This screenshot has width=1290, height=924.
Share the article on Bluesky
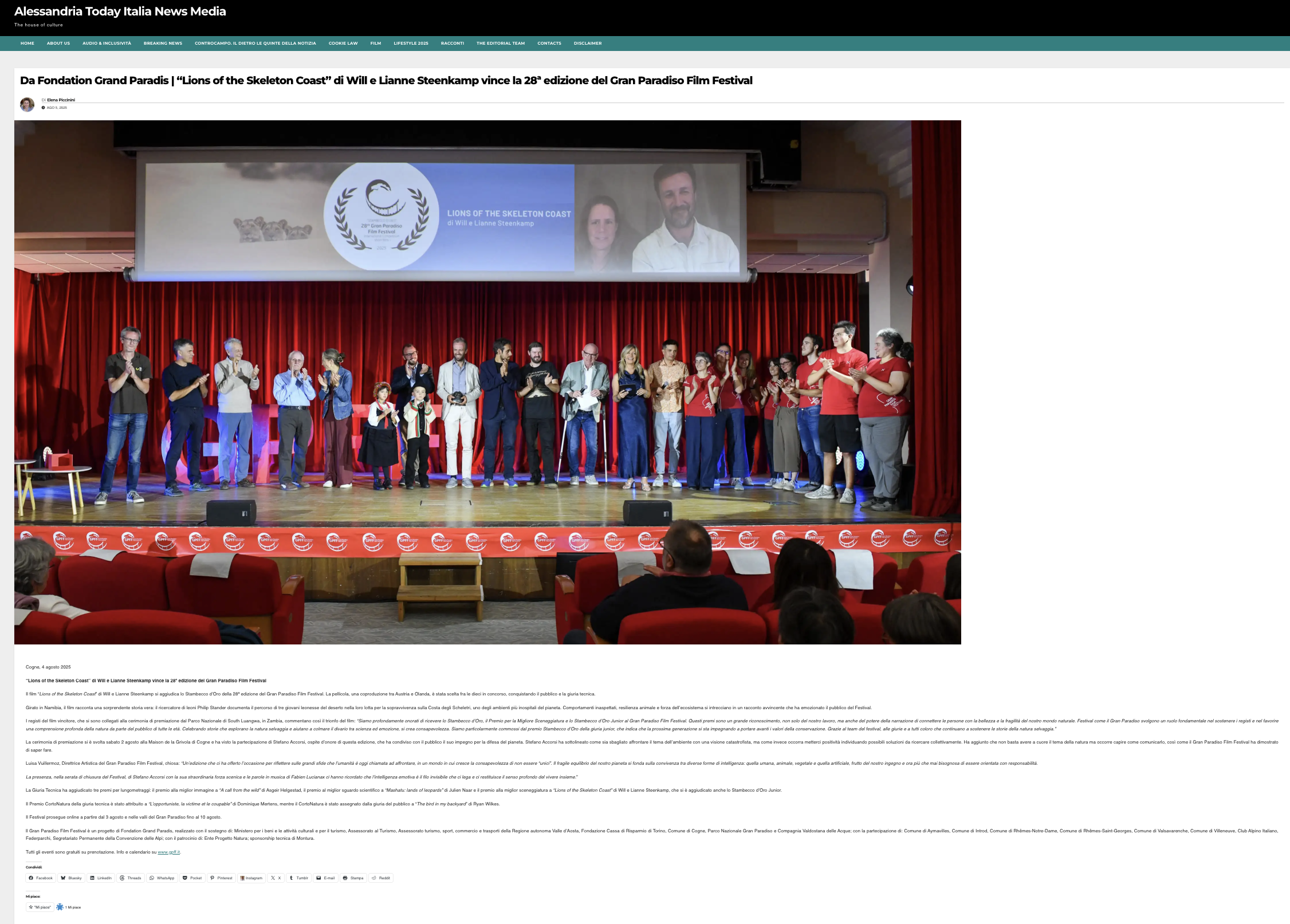[72, 878]
